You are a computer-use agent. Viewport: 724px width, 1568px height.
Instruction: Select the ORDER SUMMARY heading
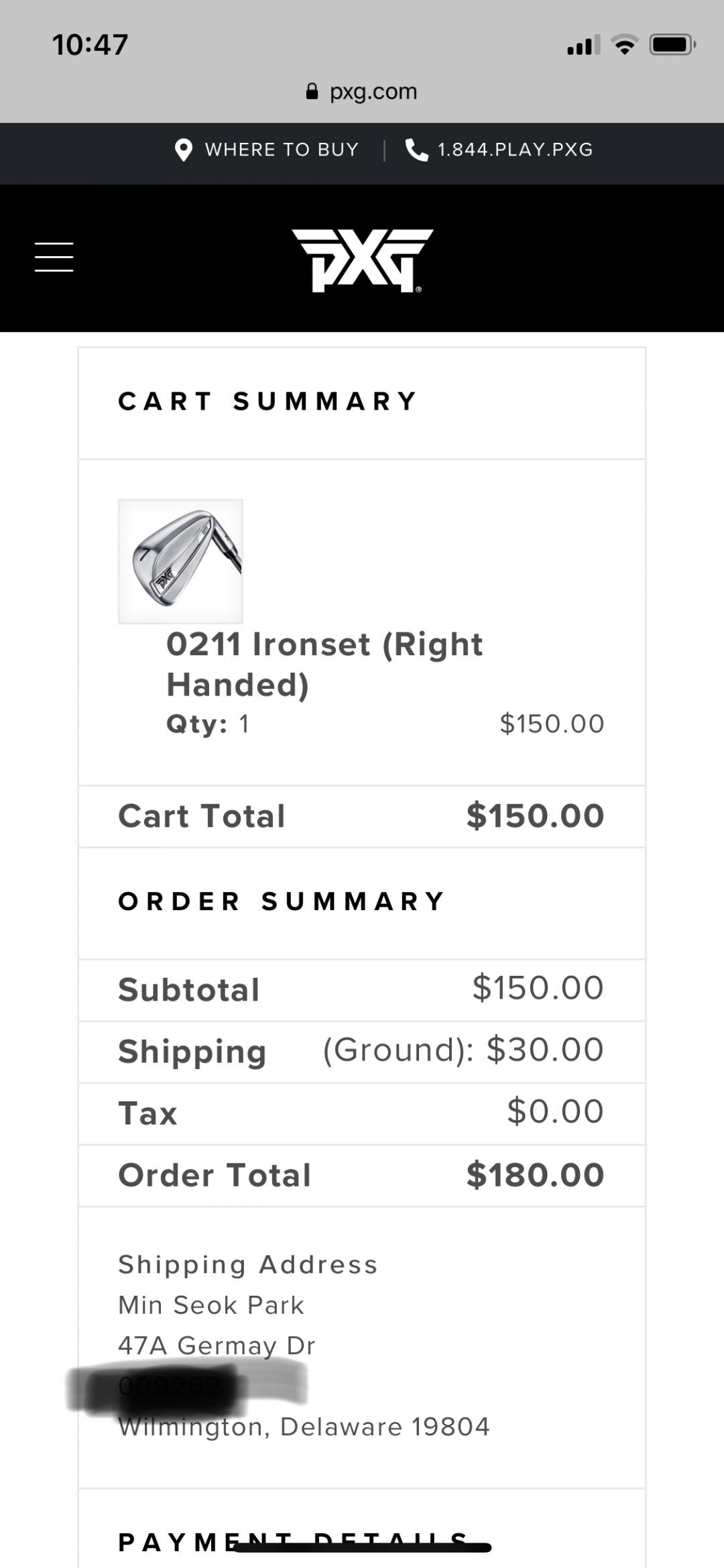[282, 901]
